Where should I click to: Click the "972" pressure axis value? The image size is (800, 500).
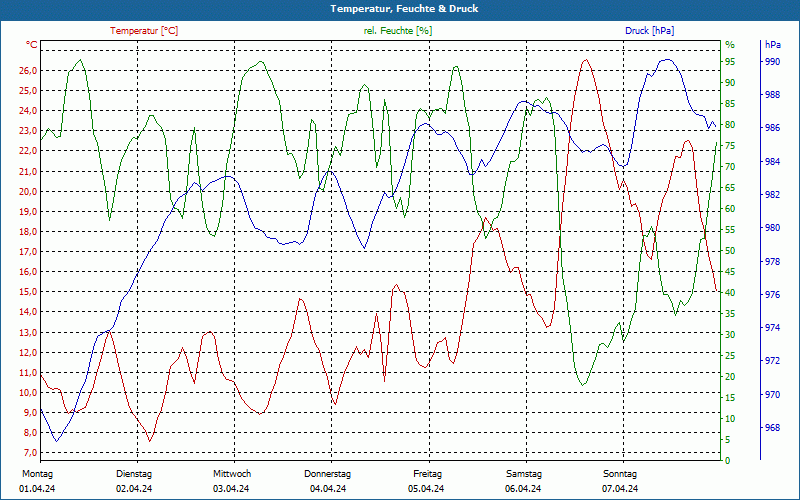coord(772,361)
